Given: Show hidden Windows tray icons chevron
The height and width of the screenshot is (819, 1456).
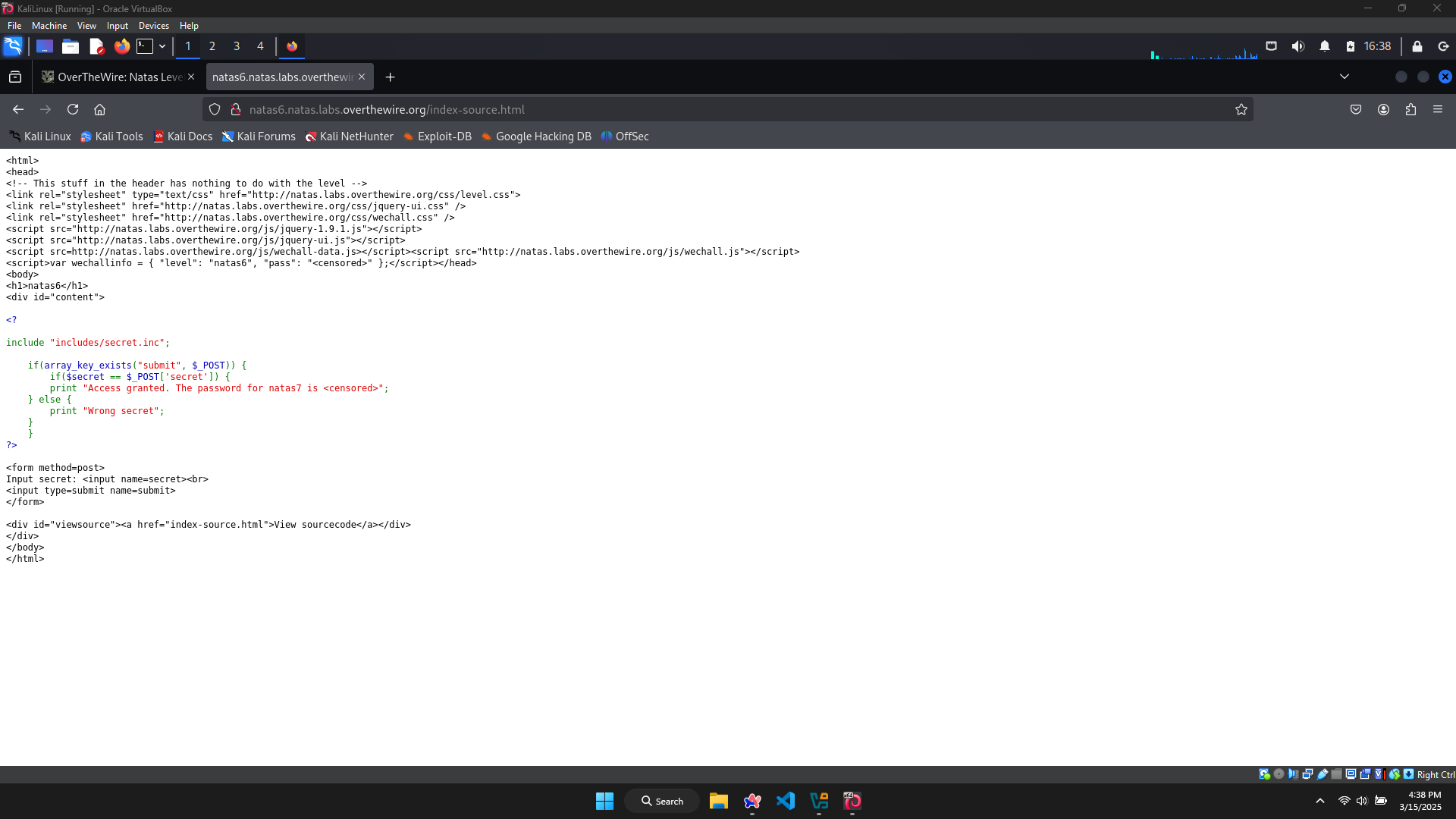Looking at the screenshot, I should pyautogui.click(x=1319, y=801).
